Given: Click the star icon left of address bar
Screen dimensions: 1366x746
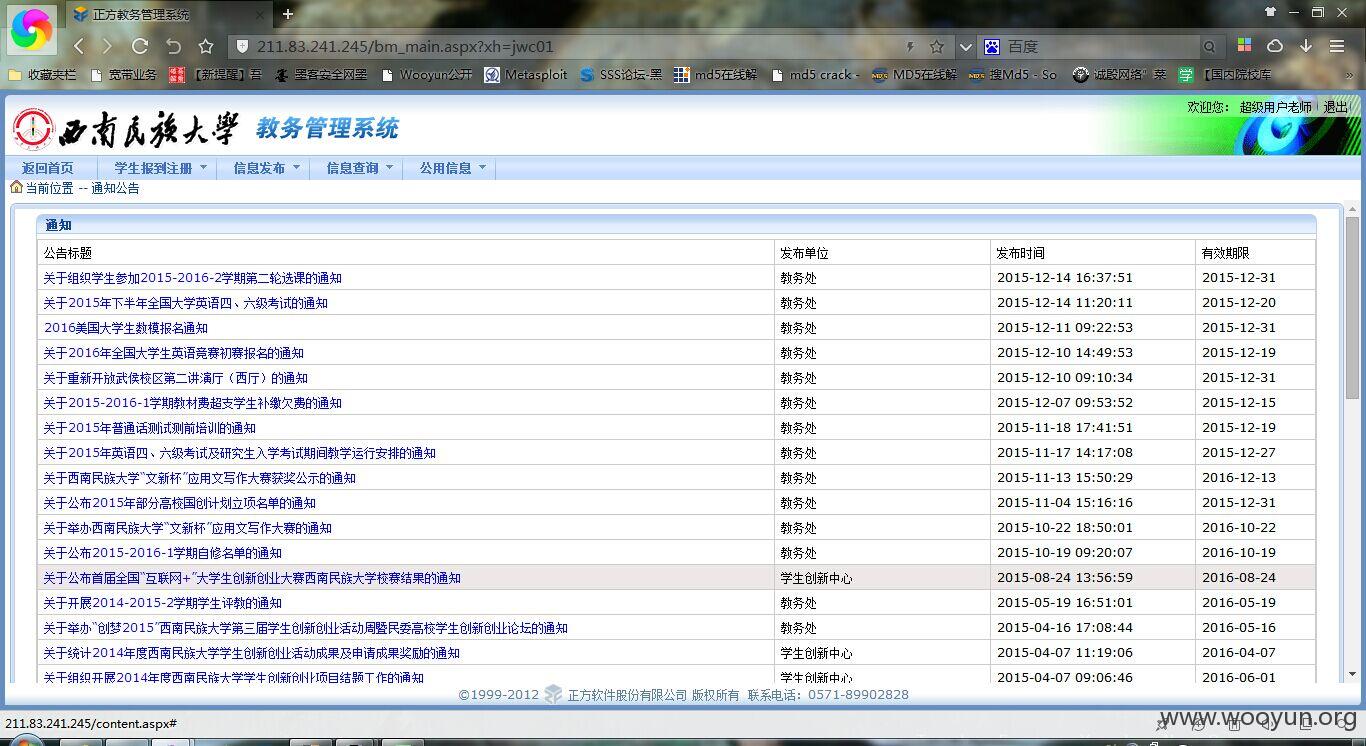Looking at the screenshot, I should click(206, 46).
